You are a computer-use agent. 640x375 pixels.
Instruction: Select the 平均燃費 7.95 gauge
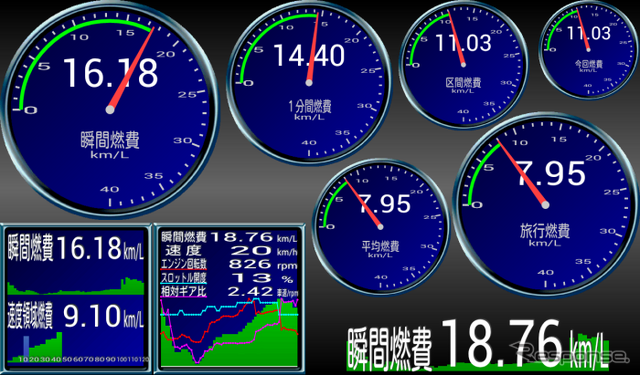click(x=380, y=226)
